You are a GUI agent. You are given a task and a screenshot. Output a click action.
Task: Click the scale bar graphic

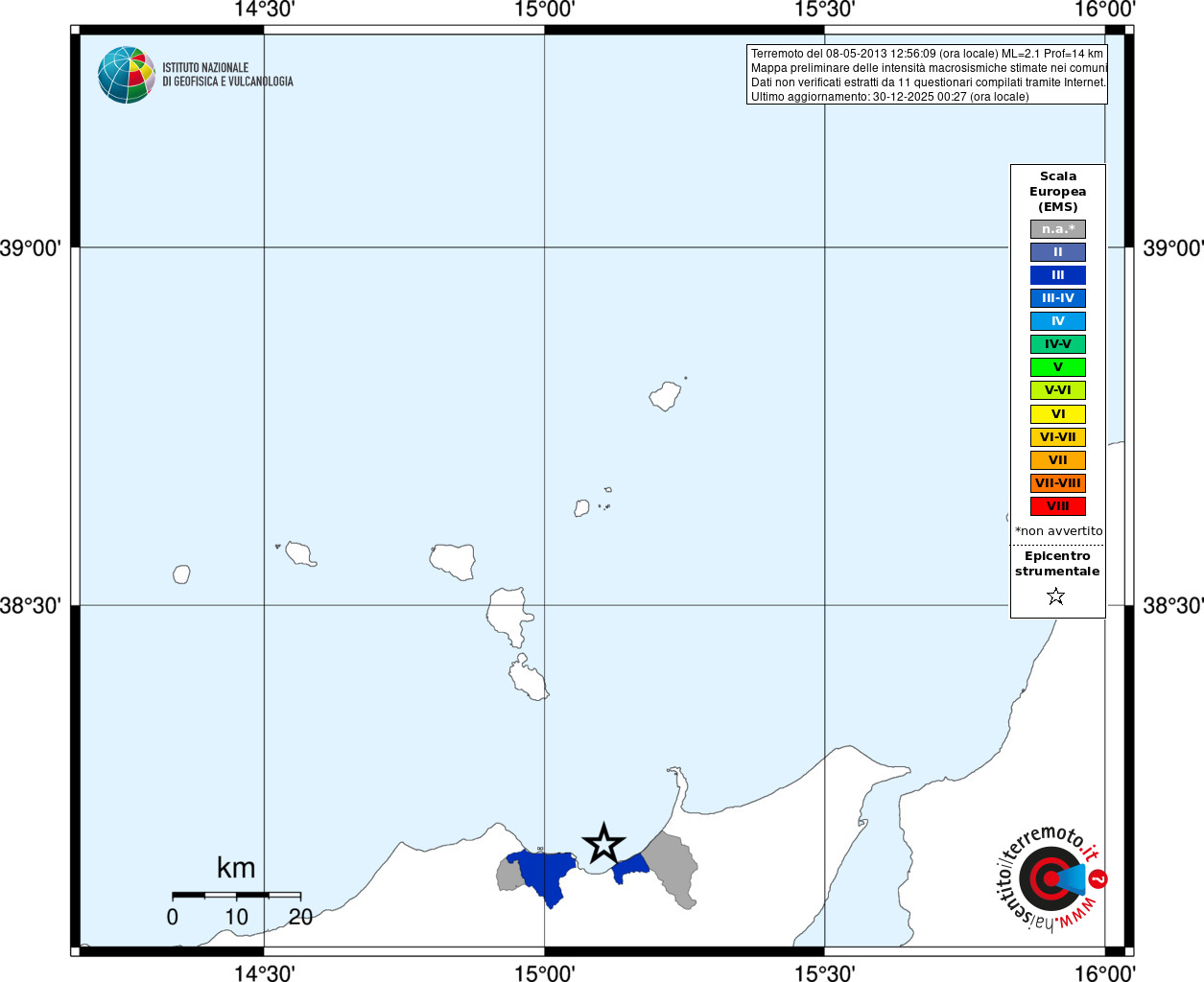pos(236,895)
